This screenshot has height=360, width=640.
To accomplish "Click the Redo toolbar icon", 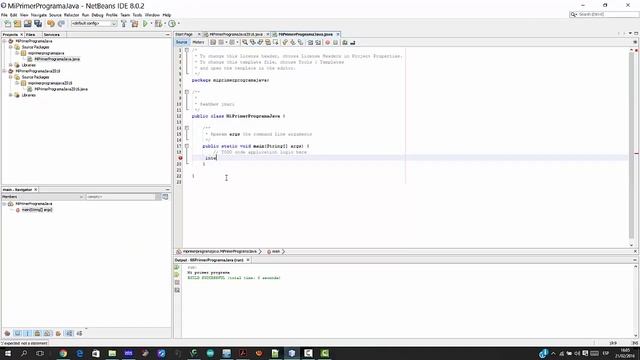I will point(61,24).
